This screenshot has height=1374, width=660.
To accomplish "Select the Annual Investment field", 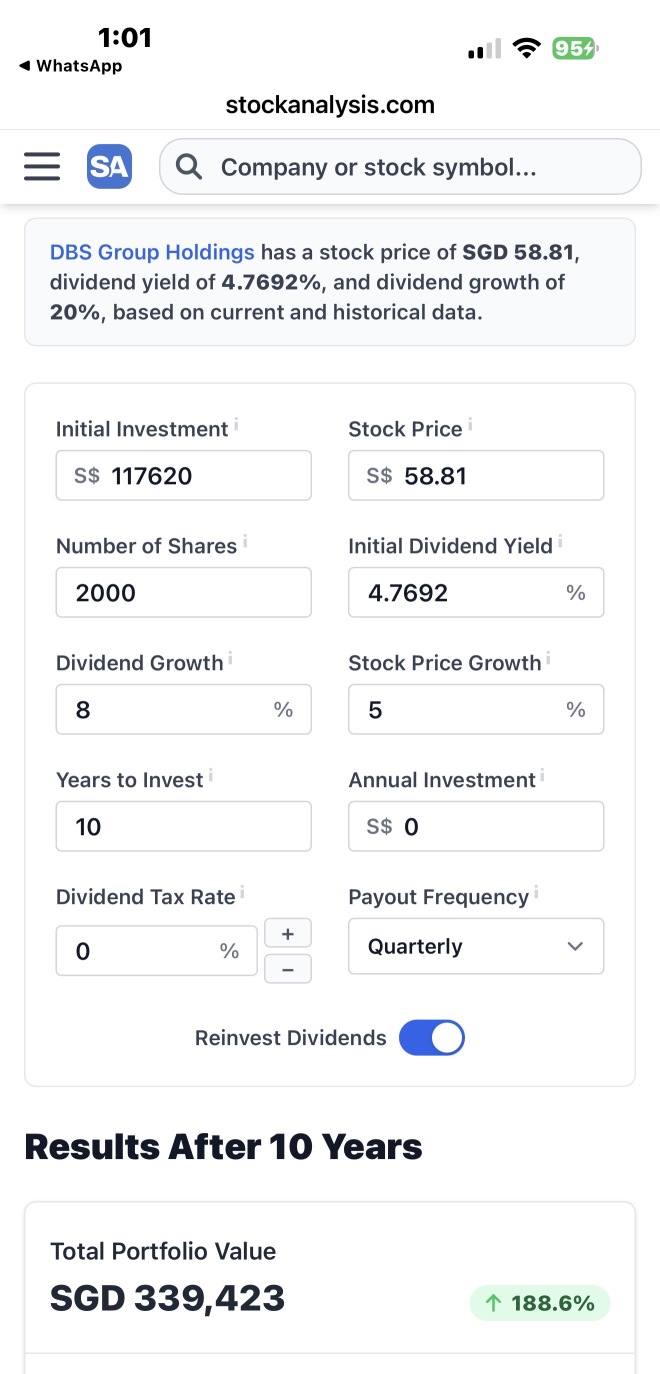I will [x=476, y=826].
